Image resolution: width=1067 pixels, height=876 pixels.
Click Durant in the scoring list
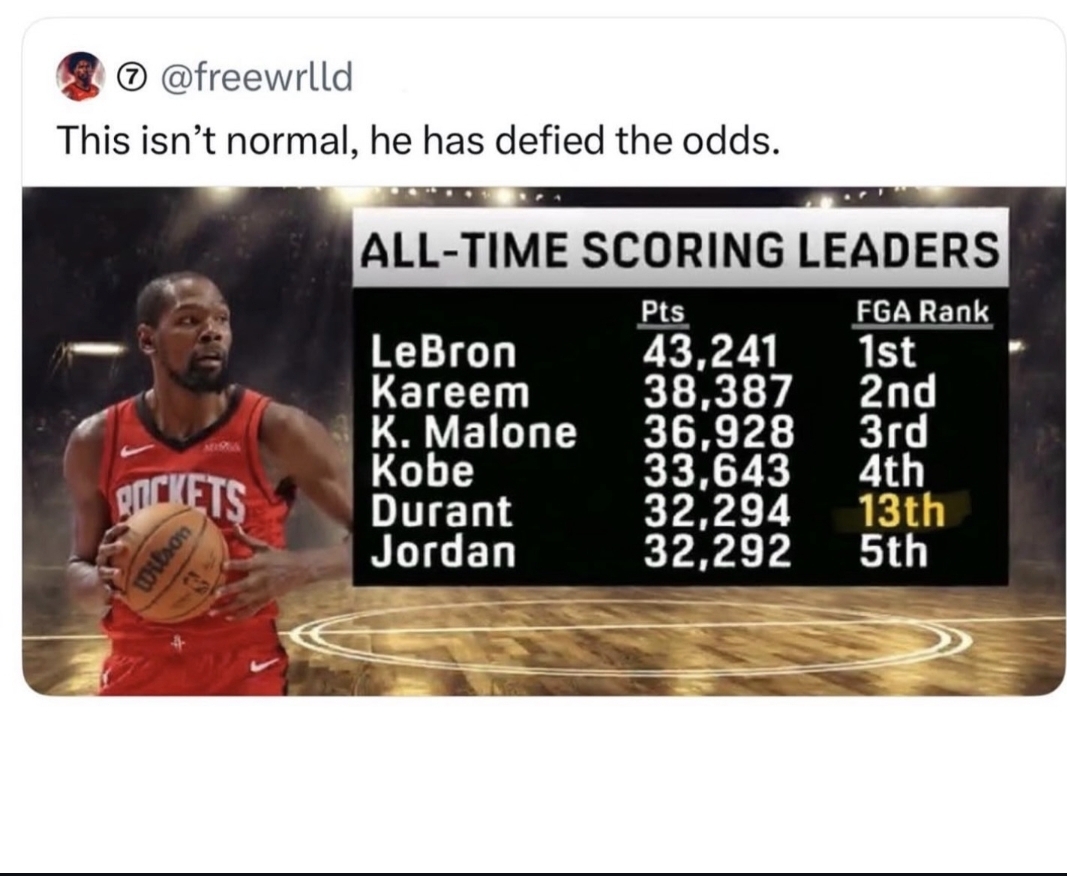coord(441,511)
